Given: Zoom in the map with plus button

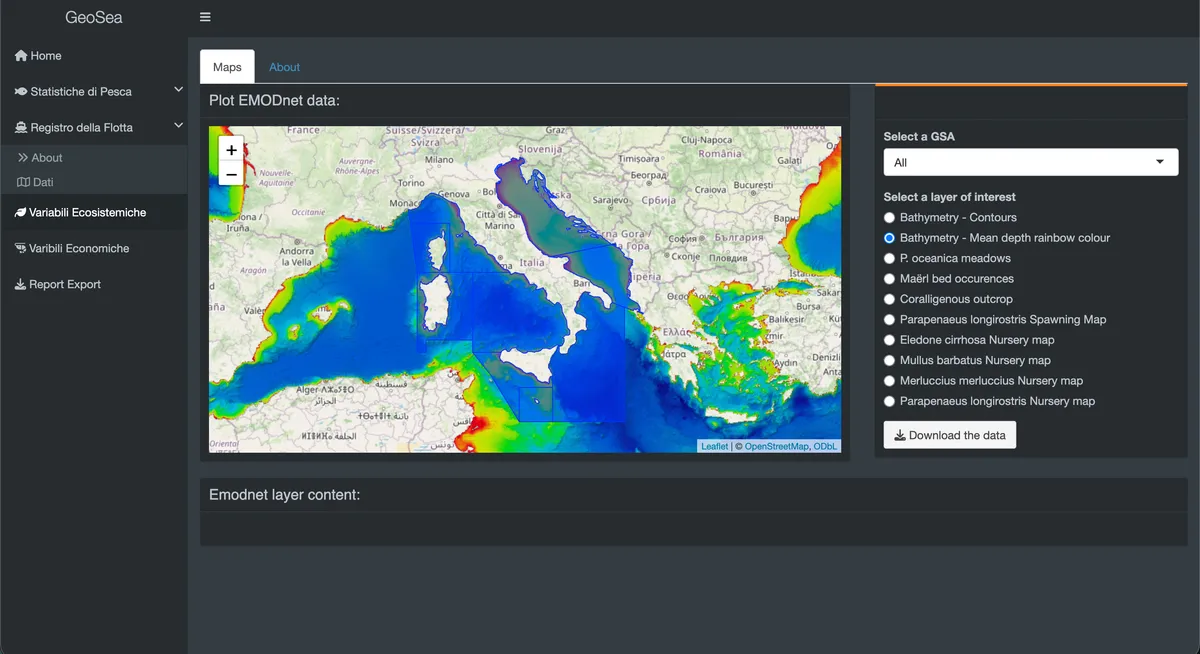Looking at the screenshot, I should tap(231, 150).
